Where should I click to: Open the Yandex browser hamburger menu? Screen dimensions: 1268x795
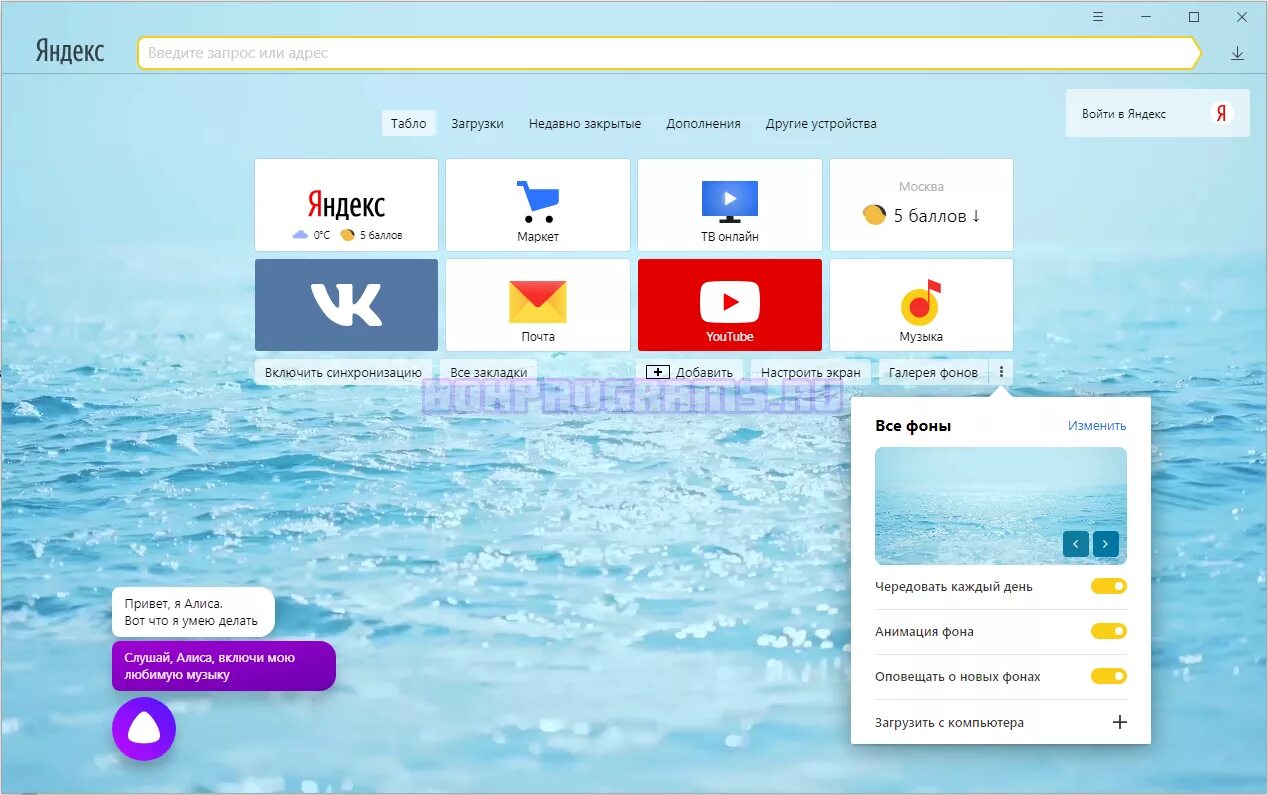tap(1098, 17)
